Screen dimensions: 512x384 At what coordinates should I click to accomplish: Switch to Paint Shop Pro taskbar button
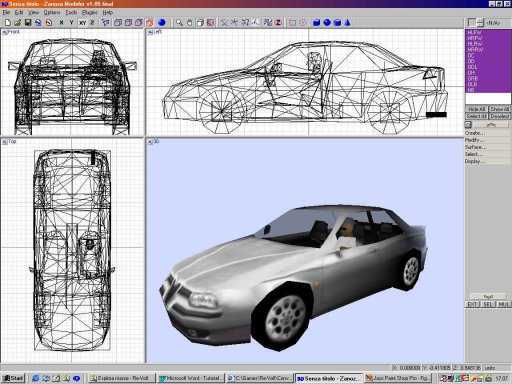coord(397,378)
